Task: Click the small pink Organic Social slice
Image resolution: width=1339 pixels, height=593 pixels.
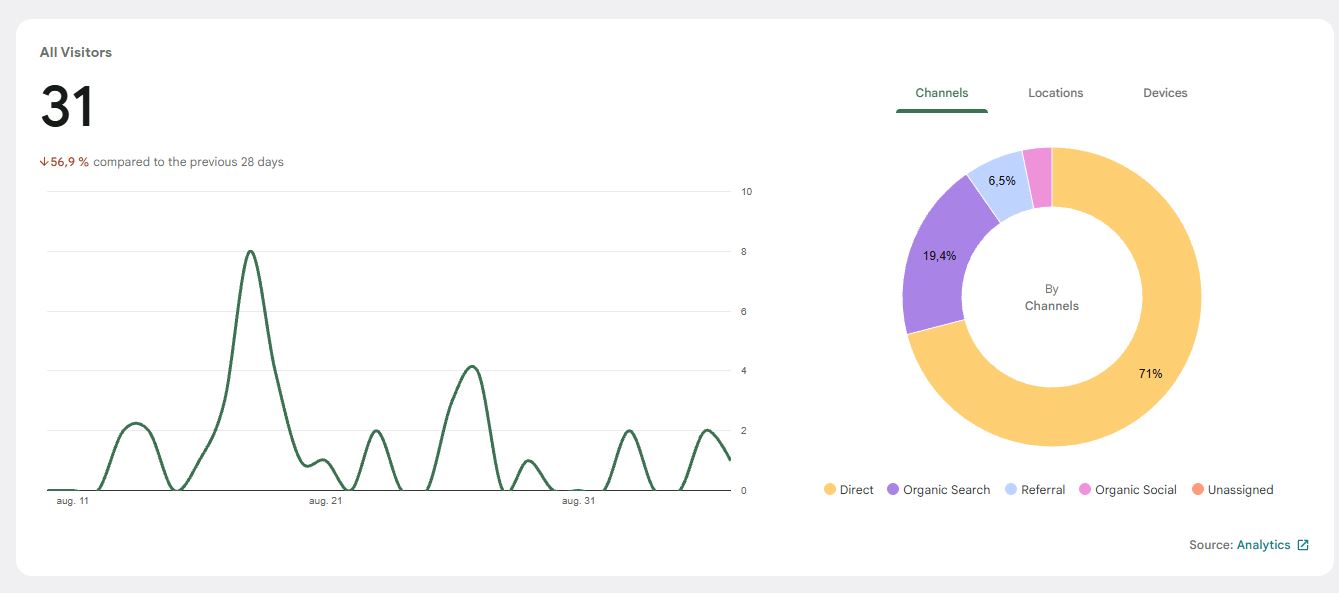Action: tap(1038, 177)
